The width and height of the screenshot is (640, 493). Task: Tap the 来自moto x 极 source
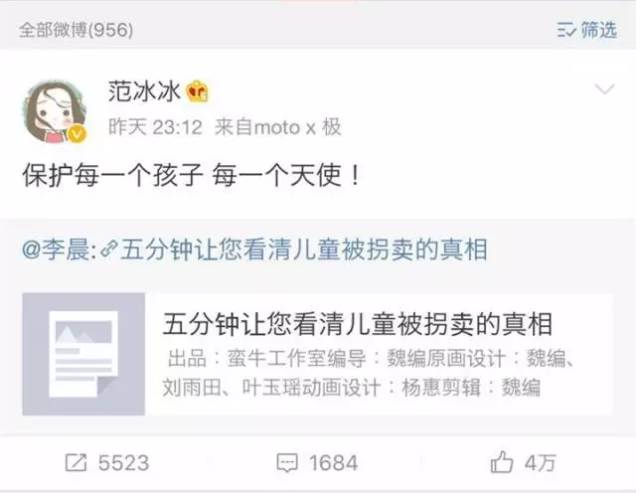pos(278,127)
